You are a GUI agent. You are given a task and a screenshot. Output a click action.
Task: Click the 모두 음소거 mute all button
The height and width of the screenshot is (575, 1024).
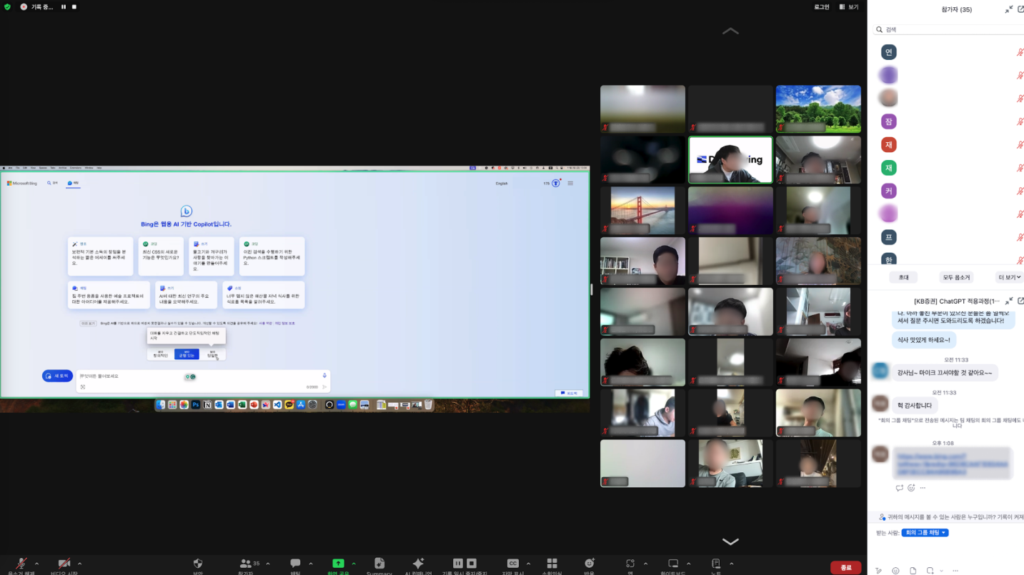tap(955, 277)
